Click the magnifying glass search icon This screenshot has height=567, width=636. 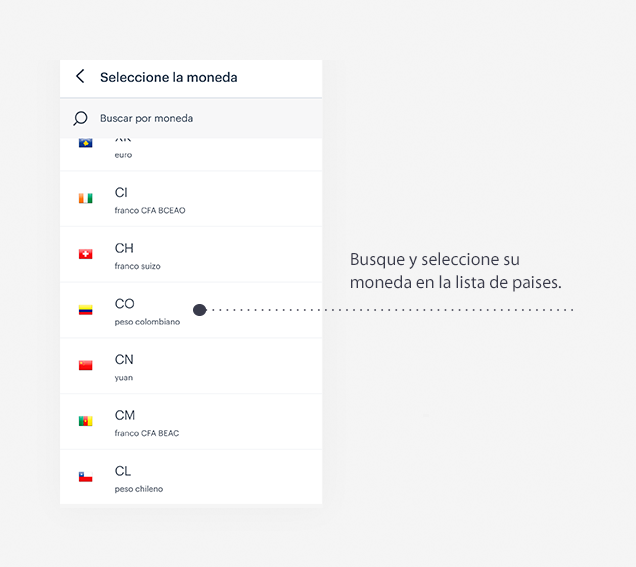click(x=80, y=118)
